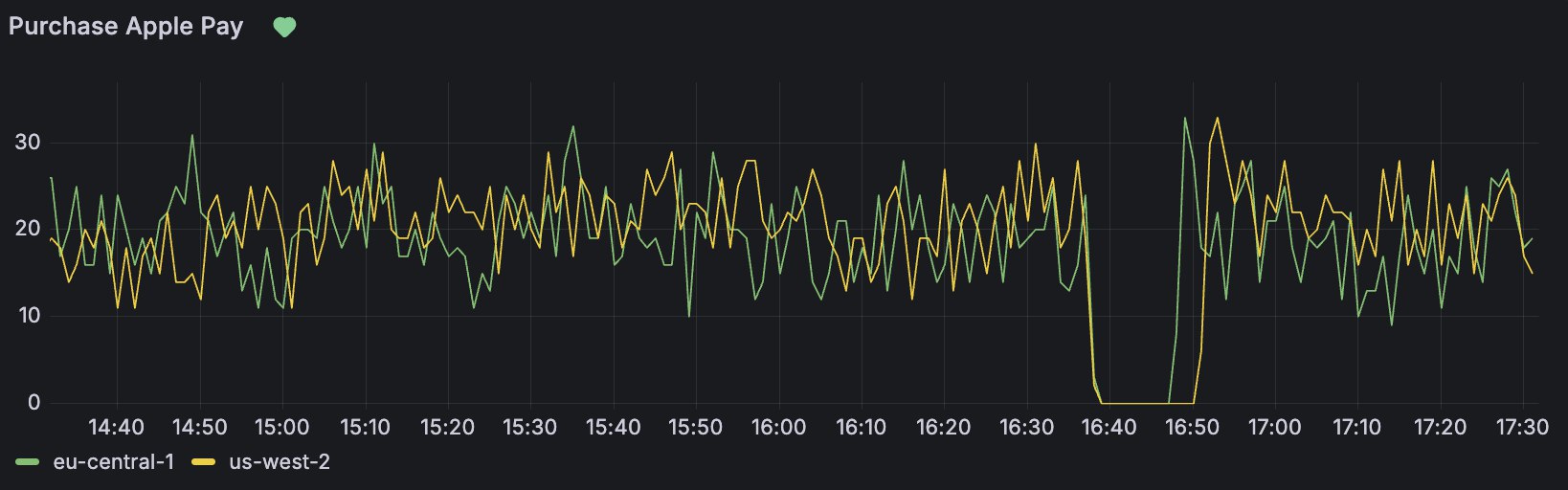The image size is (1568, 490).
Task: Open the Purchase Apple Pay panel title
Action: (125, 27)
